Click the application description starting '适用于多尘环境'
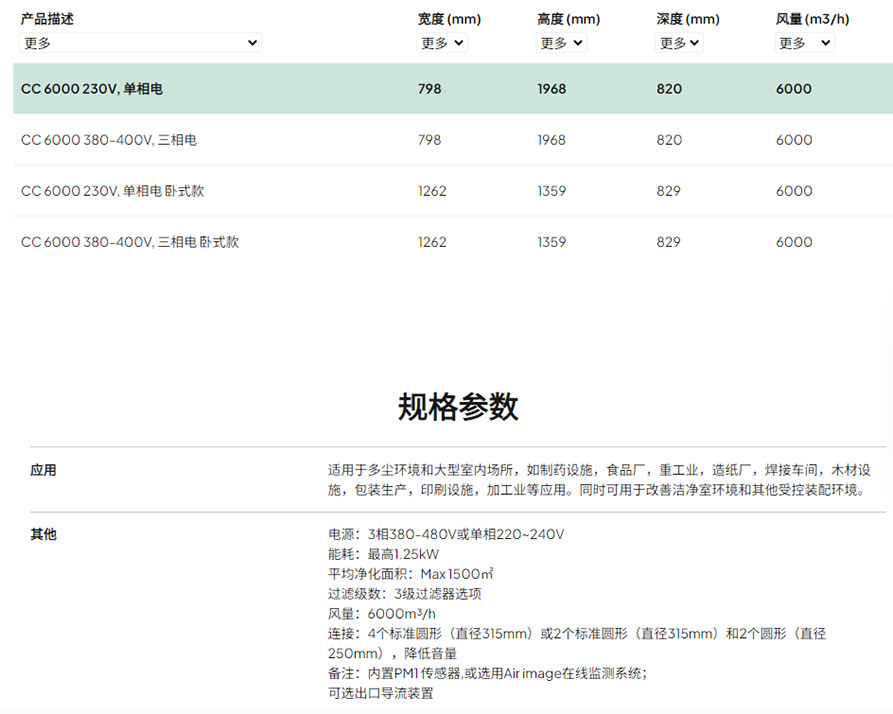This screenshot has height=714, width=893. point(599,480)
